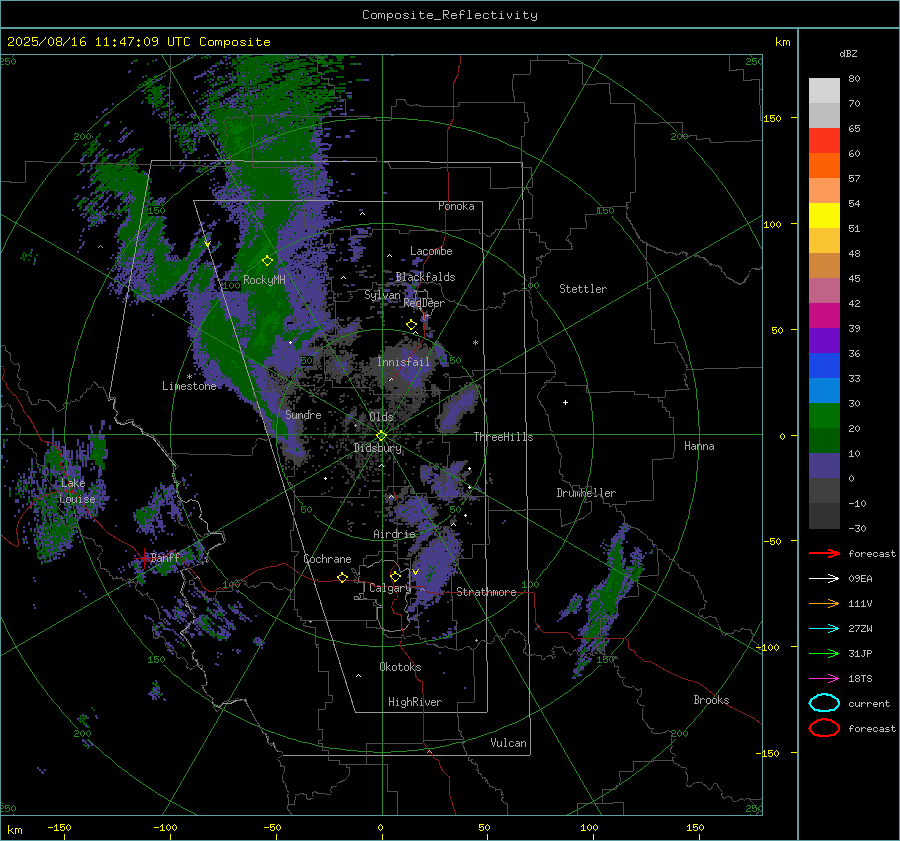Select the purple swatch between 10 and 0 dBZ

pyautogui.click(x=824, y=466)
